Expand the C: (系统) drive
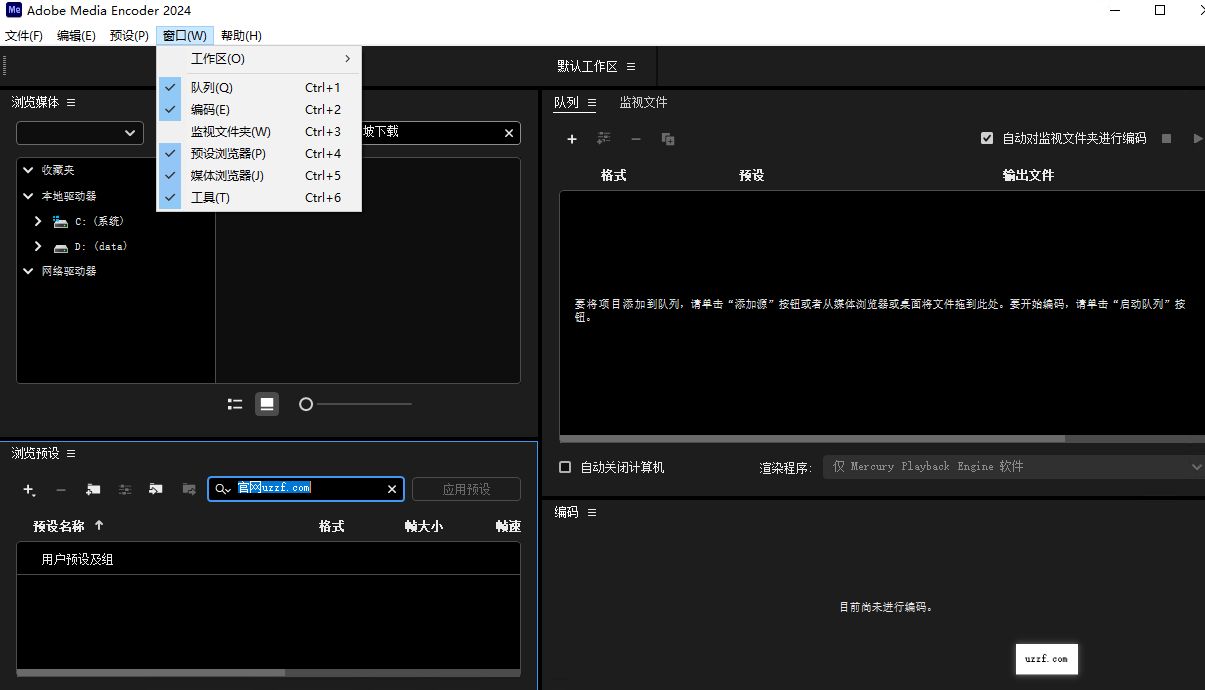 tap(37, 221)
